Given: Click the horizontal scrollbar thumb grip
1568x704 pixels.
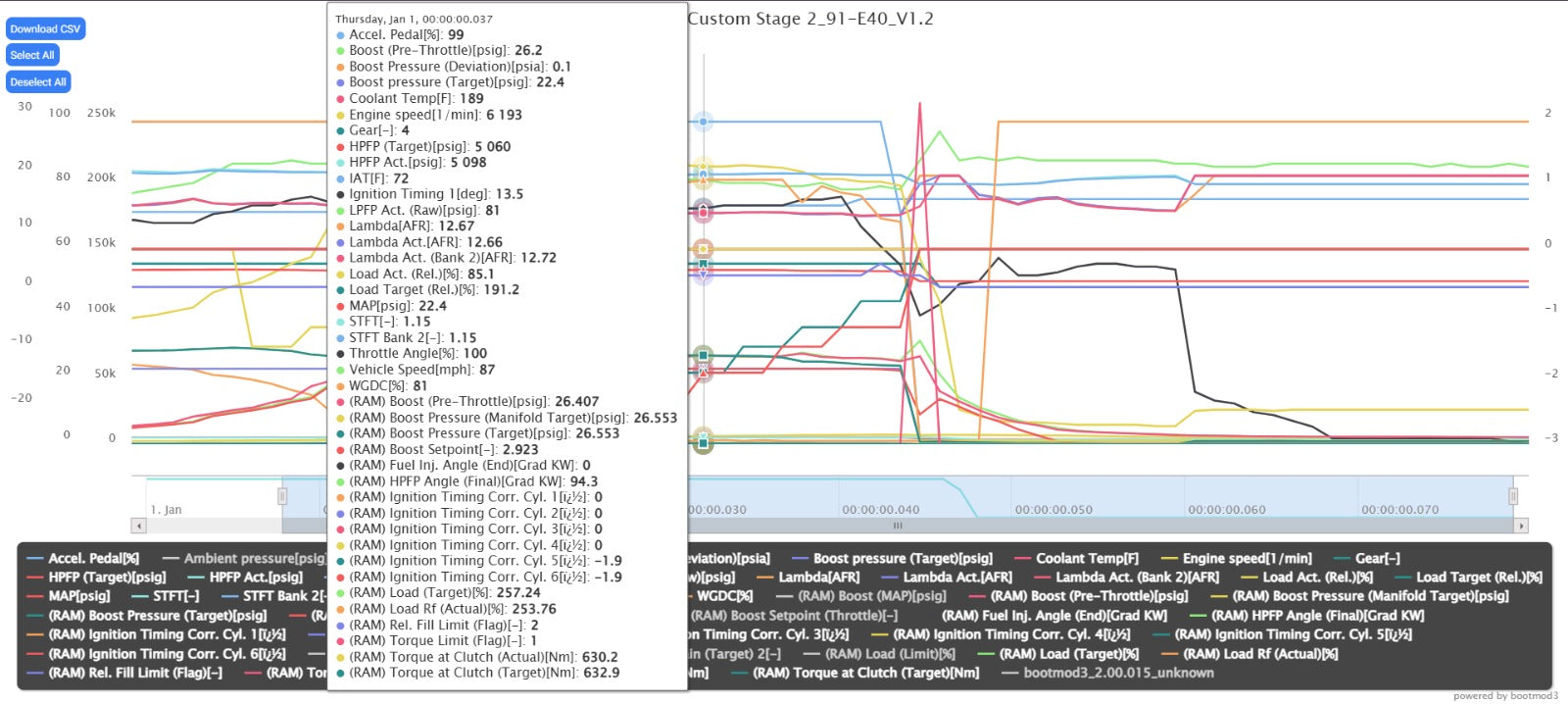Looking at the screenshot, I should coord(897,526).
